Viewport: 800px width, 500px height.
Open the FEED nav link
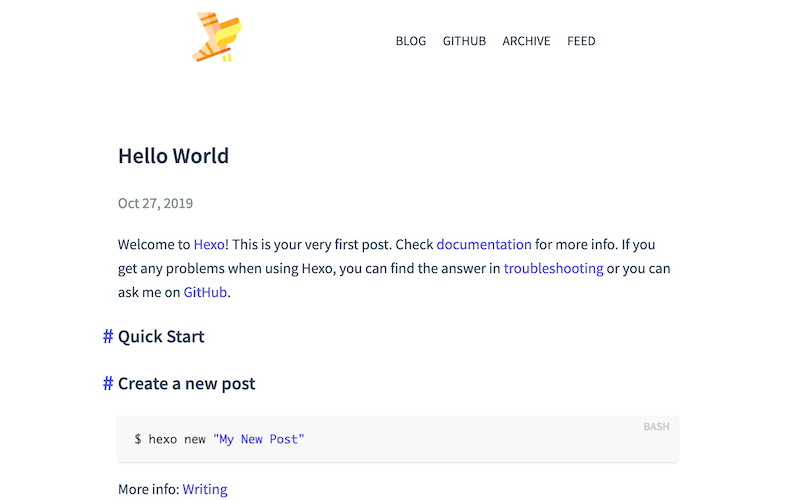tap(581, 41)
